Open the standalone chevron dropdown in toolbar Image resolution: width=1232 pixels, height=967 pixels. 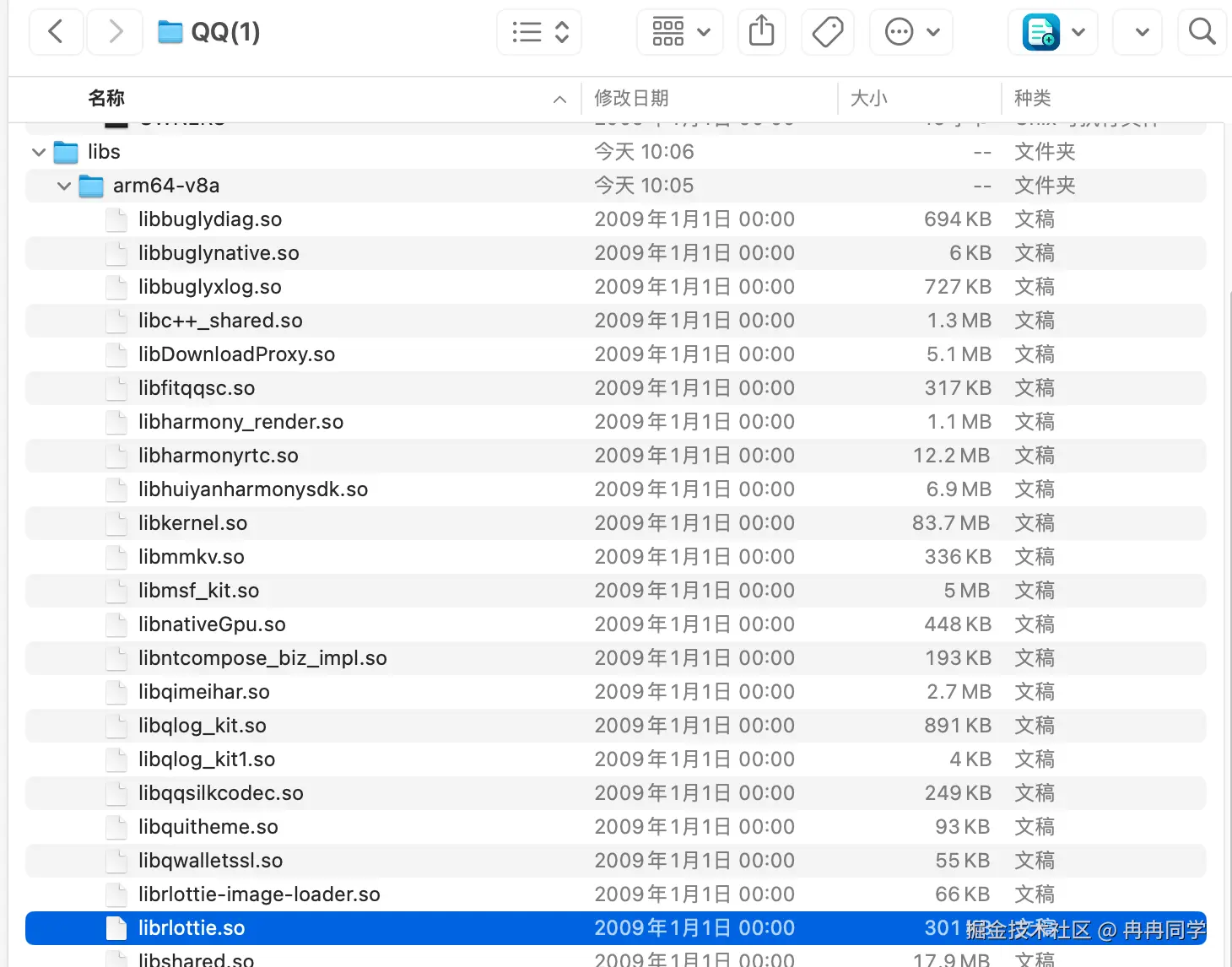tap(1137, 32)
